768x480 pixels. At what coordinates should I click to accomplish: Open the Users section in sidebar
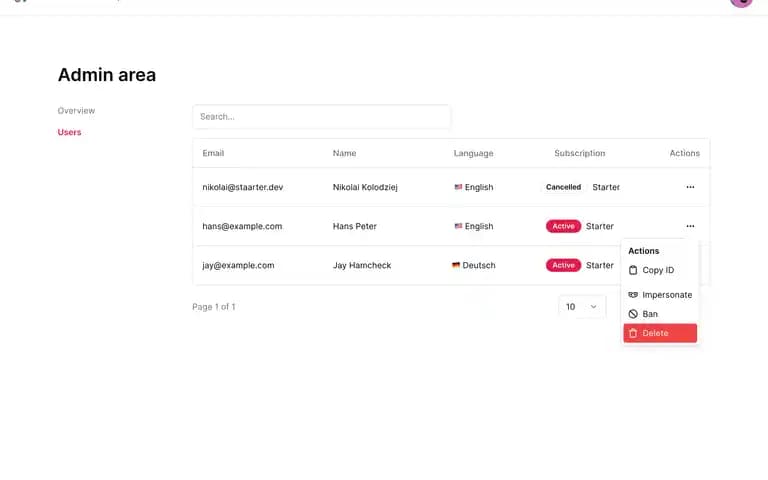[x=69, y=132]
